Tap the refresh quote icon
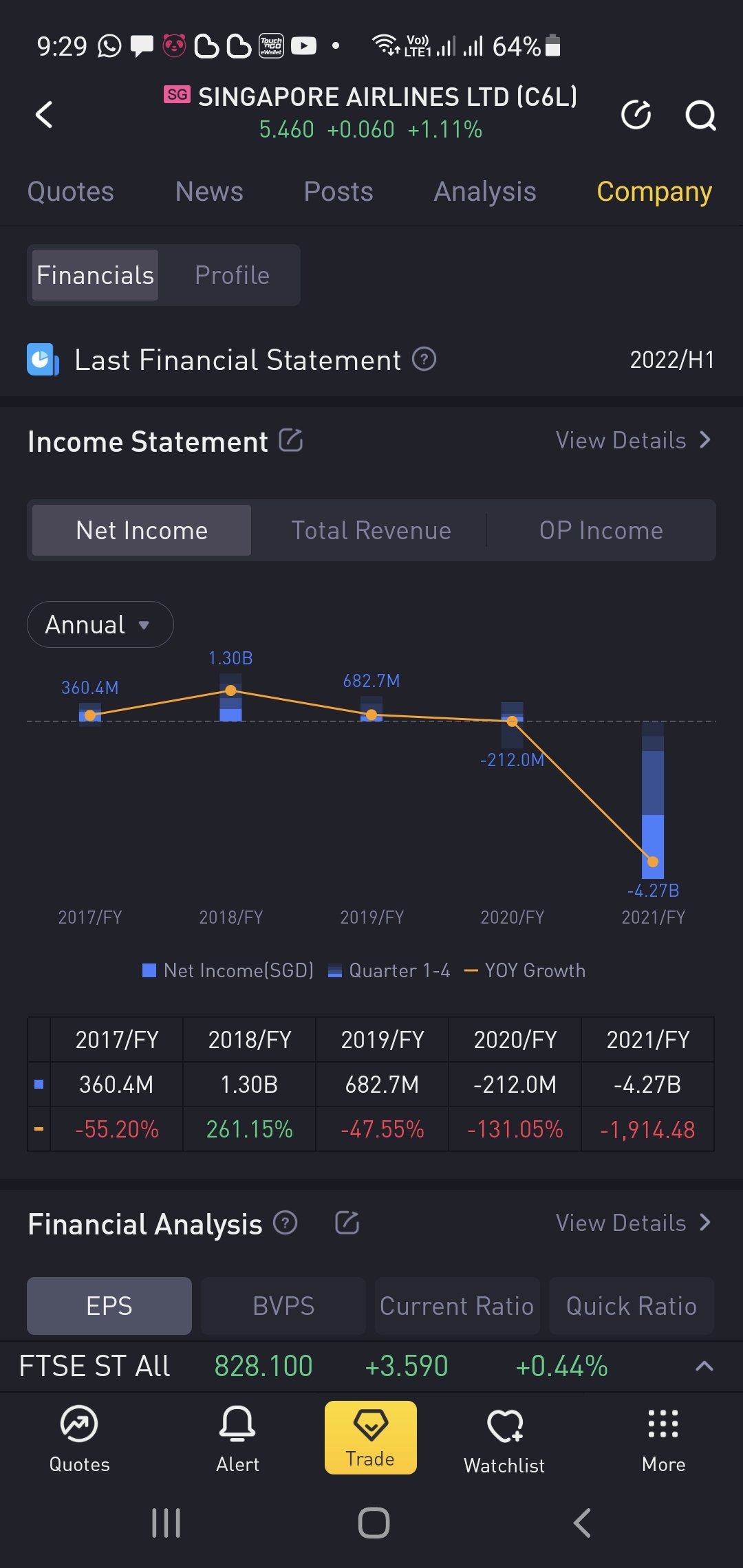 (636, 114)
